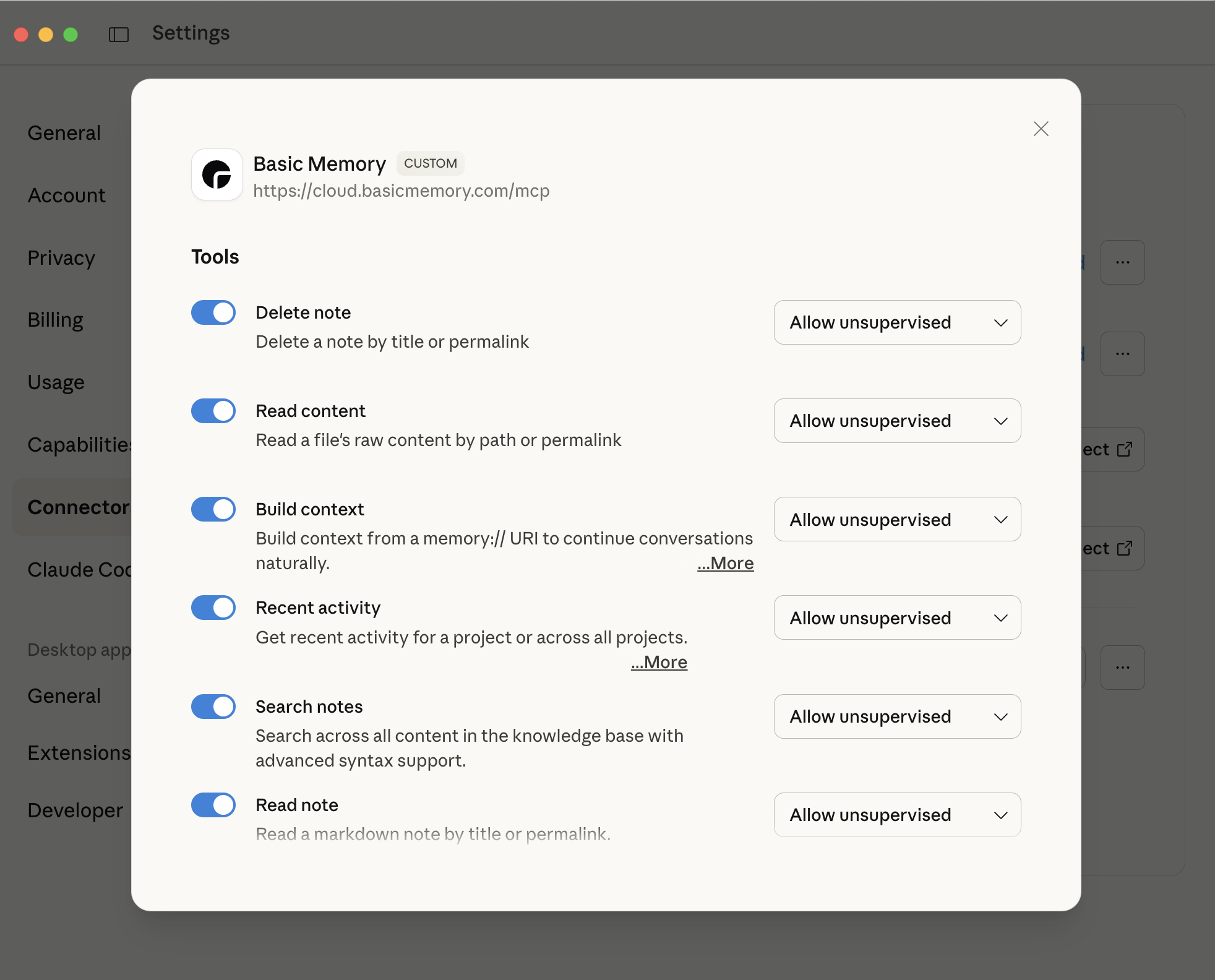The image size is (1215, 980).
Task: Change the Build context permission dropdown
Action: tap(897, 519)
